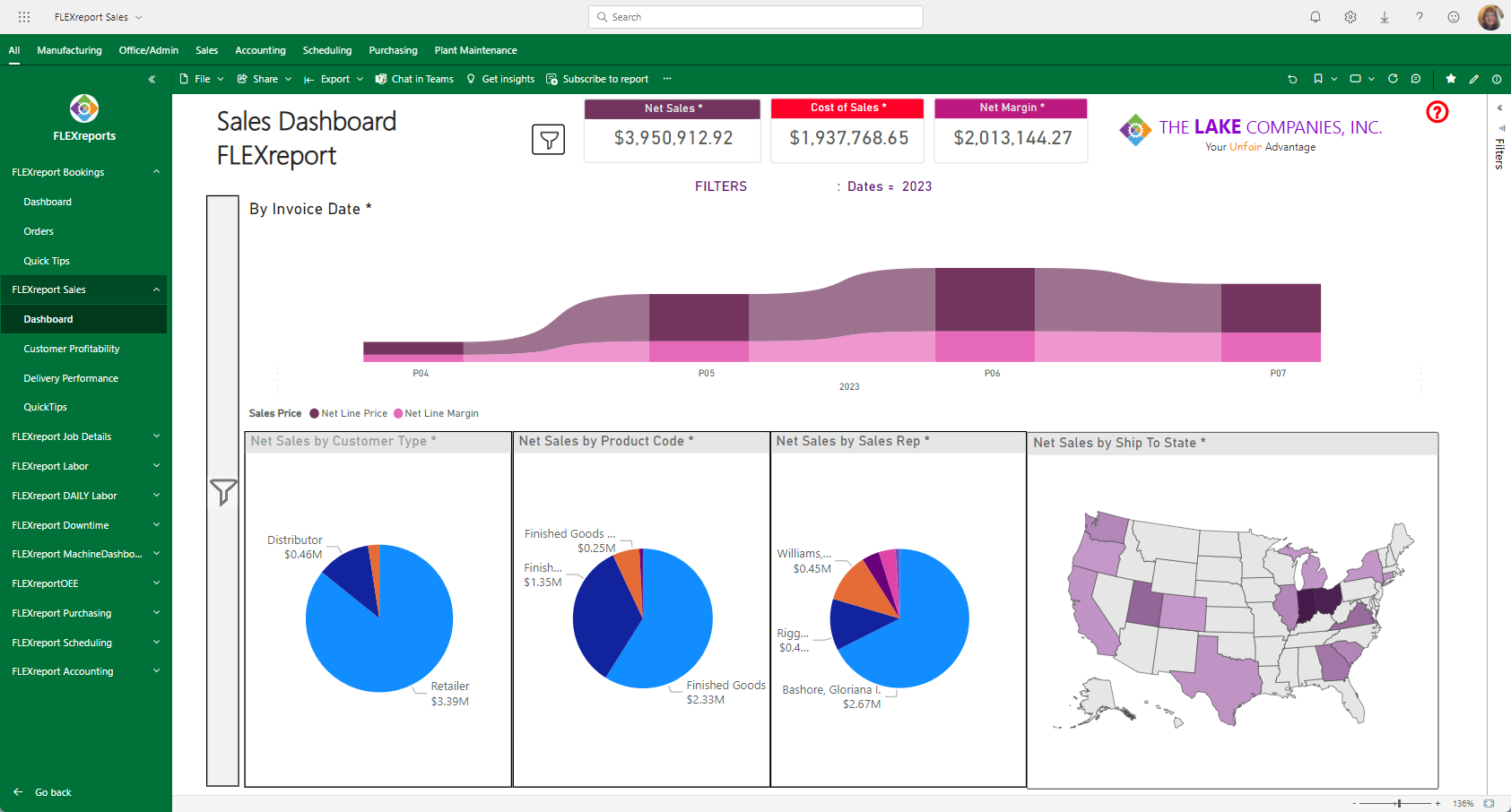The height and width of the screenshot is (812, 1511).
Task: Open the settings gear
Action: click(1350, 17)
